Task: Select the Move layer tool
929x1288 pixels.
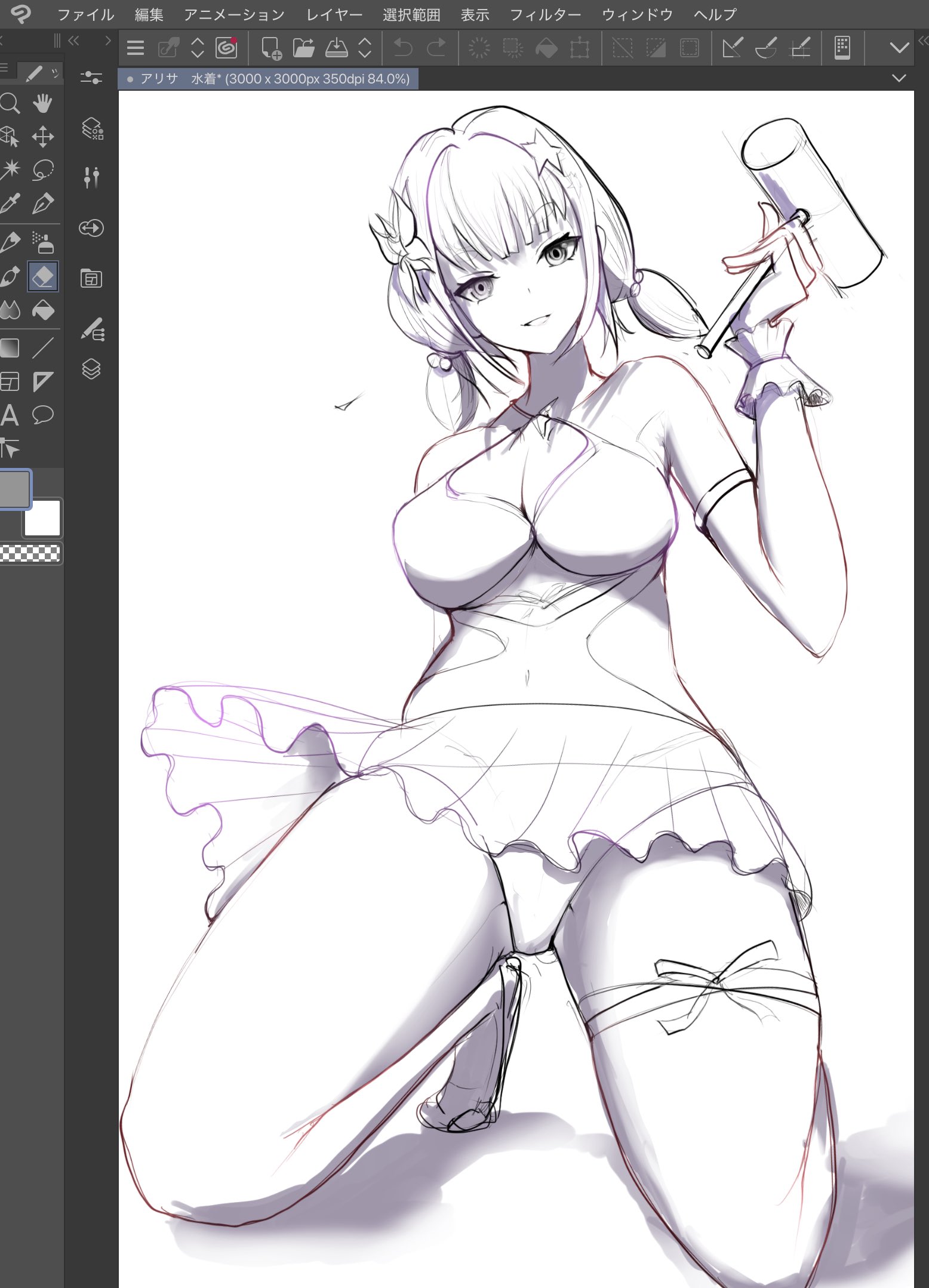Action: [43, 137]
